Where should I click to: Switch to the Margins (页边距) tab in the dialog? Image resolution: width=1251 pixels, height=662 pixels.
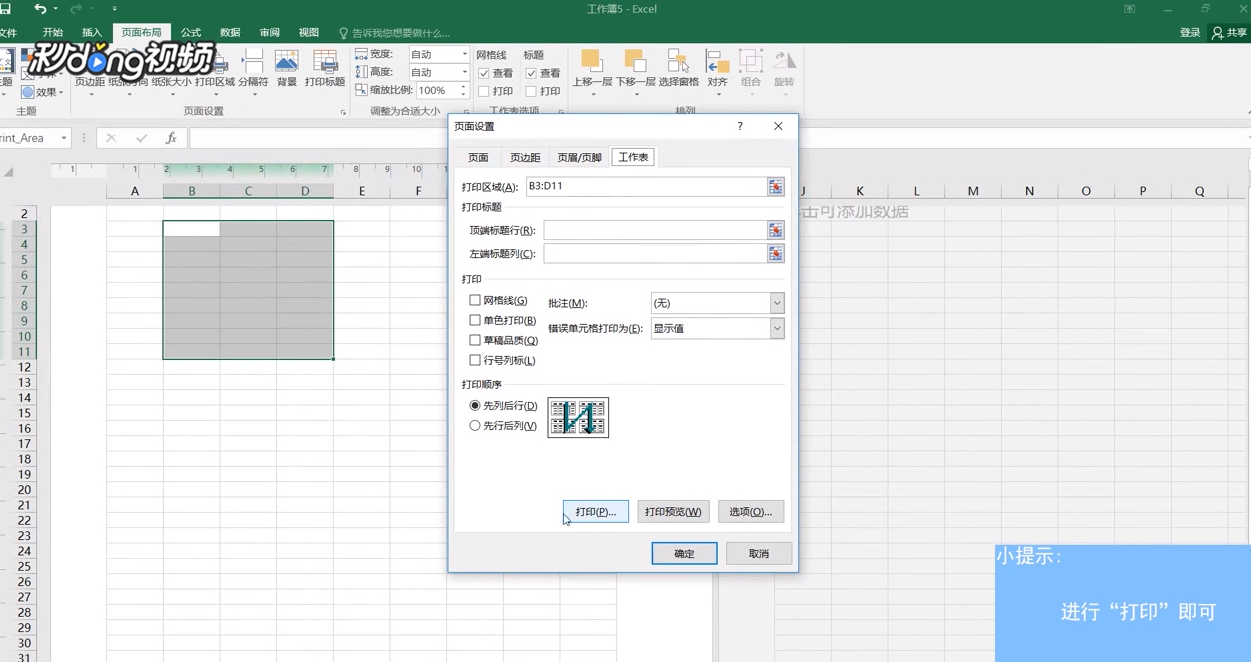click(525, 158)
